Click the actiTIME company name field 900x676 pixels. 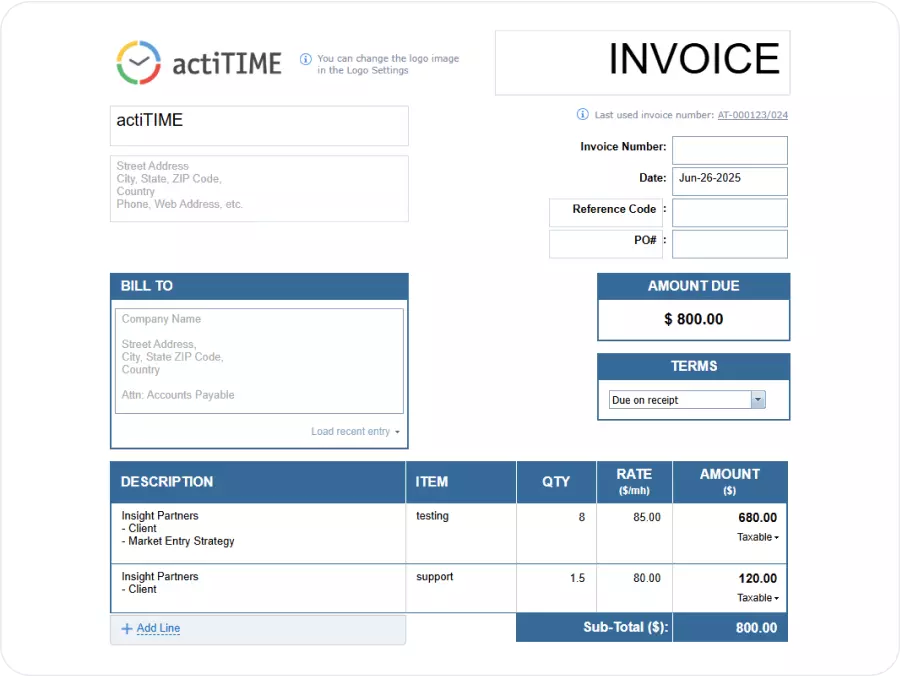[259, 125]
